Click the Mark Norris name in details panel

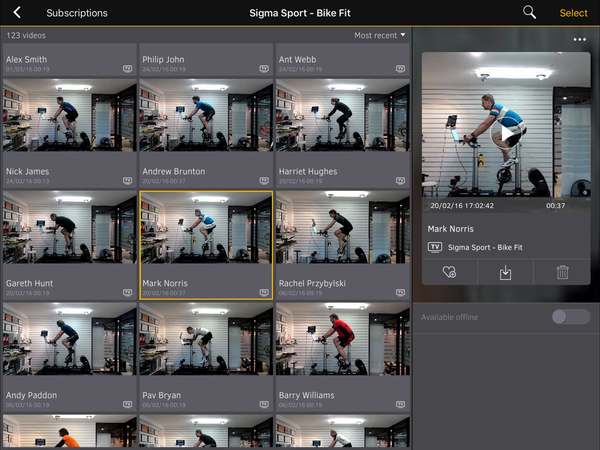point(450,229)
